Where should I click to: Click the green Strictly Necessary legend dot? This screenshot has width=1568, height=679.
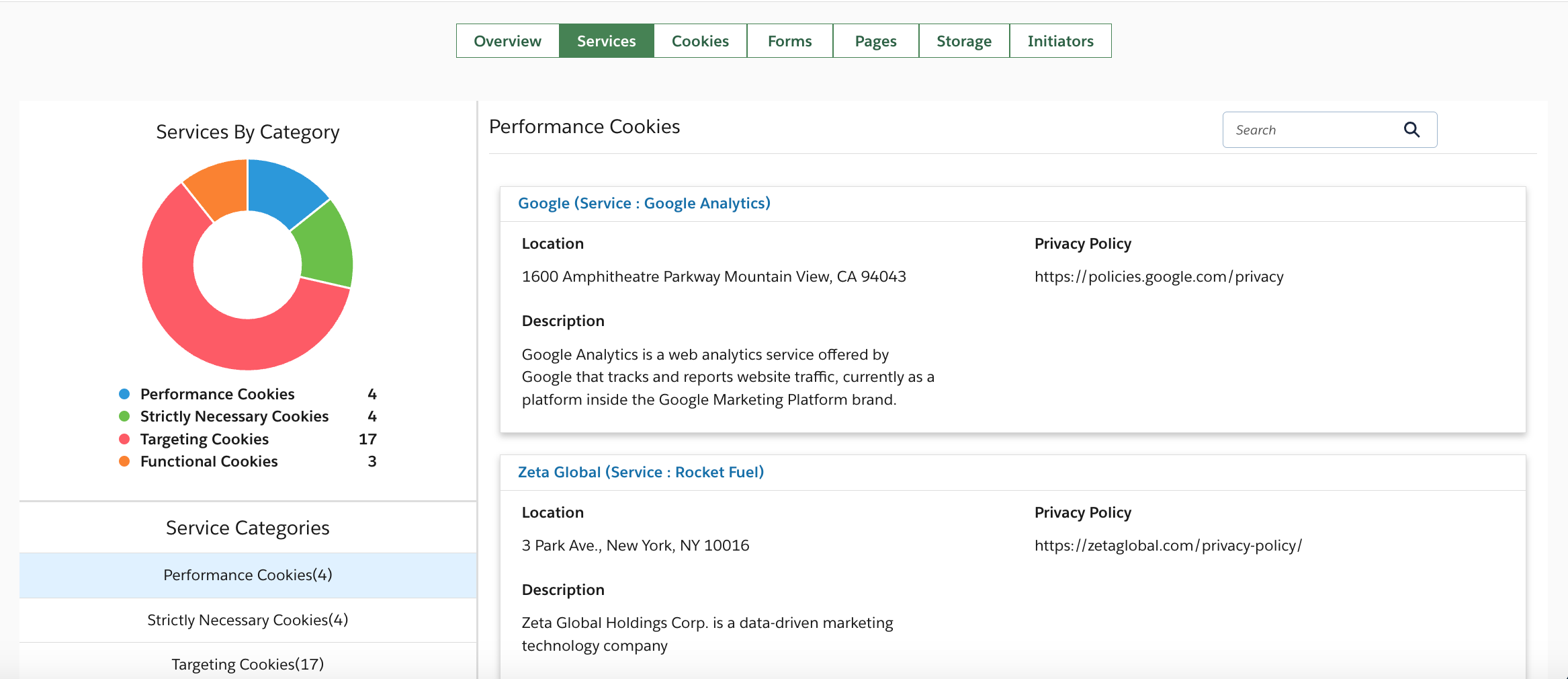pyautogui.click(x=124, y=416)
